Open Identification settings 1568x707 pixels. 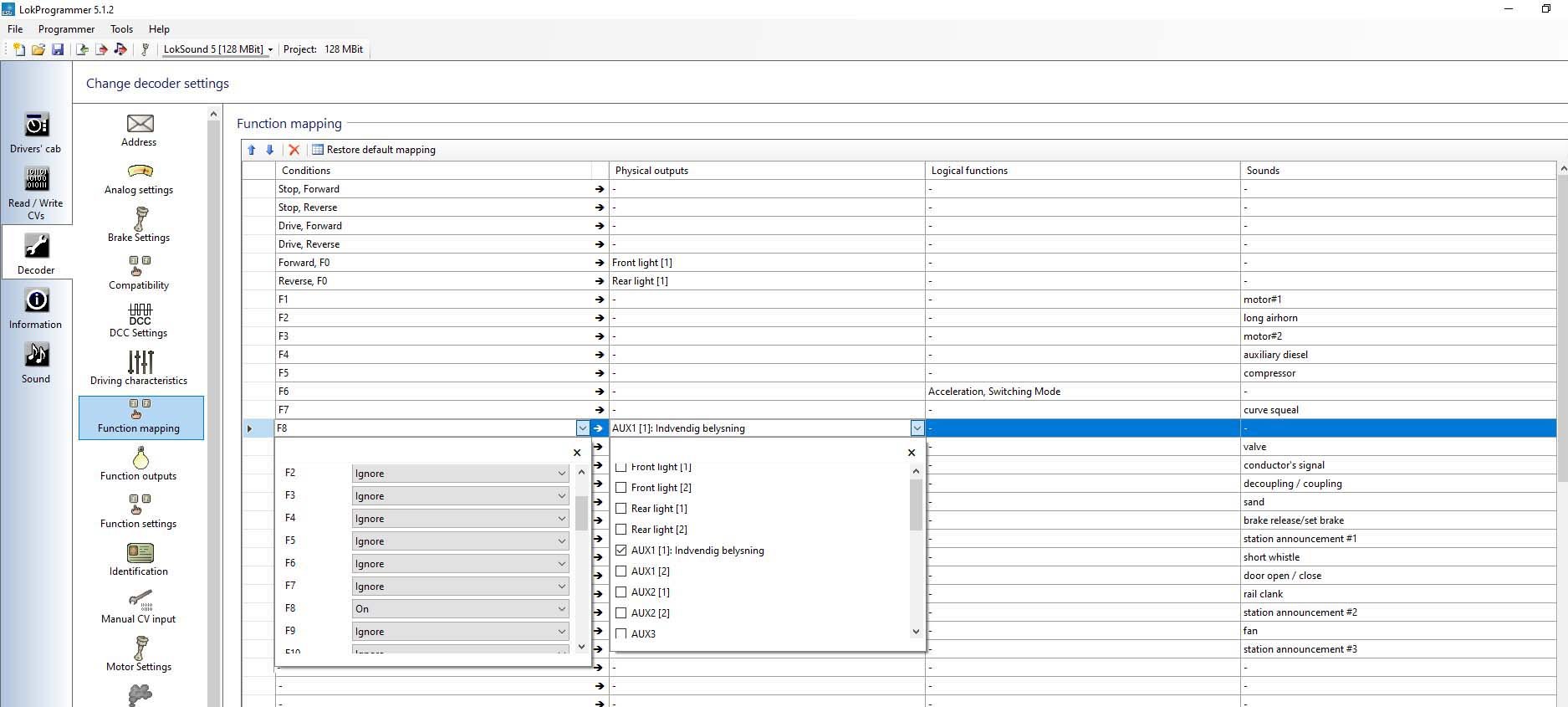[x=140, y=560]
